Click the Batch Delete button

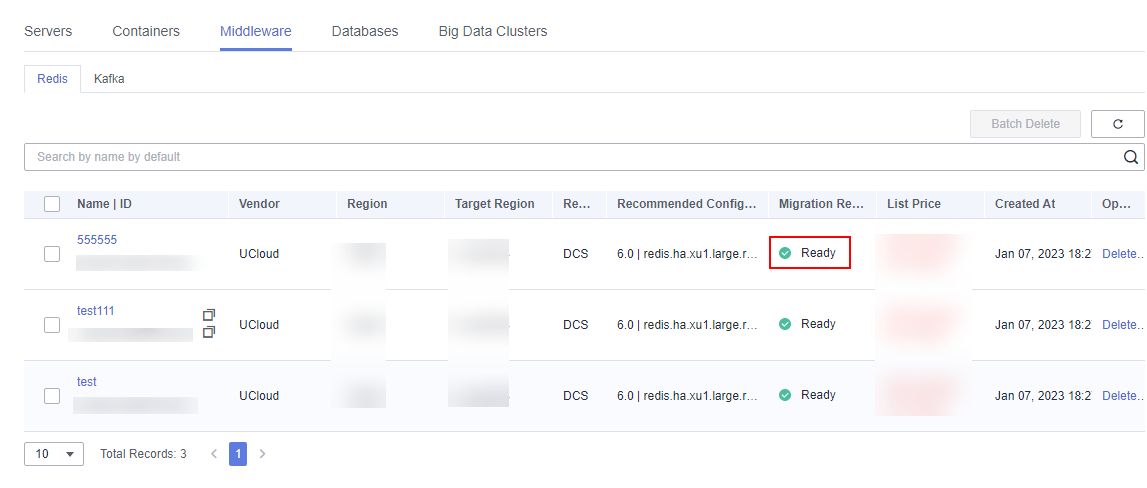[x=1025, y=124]
